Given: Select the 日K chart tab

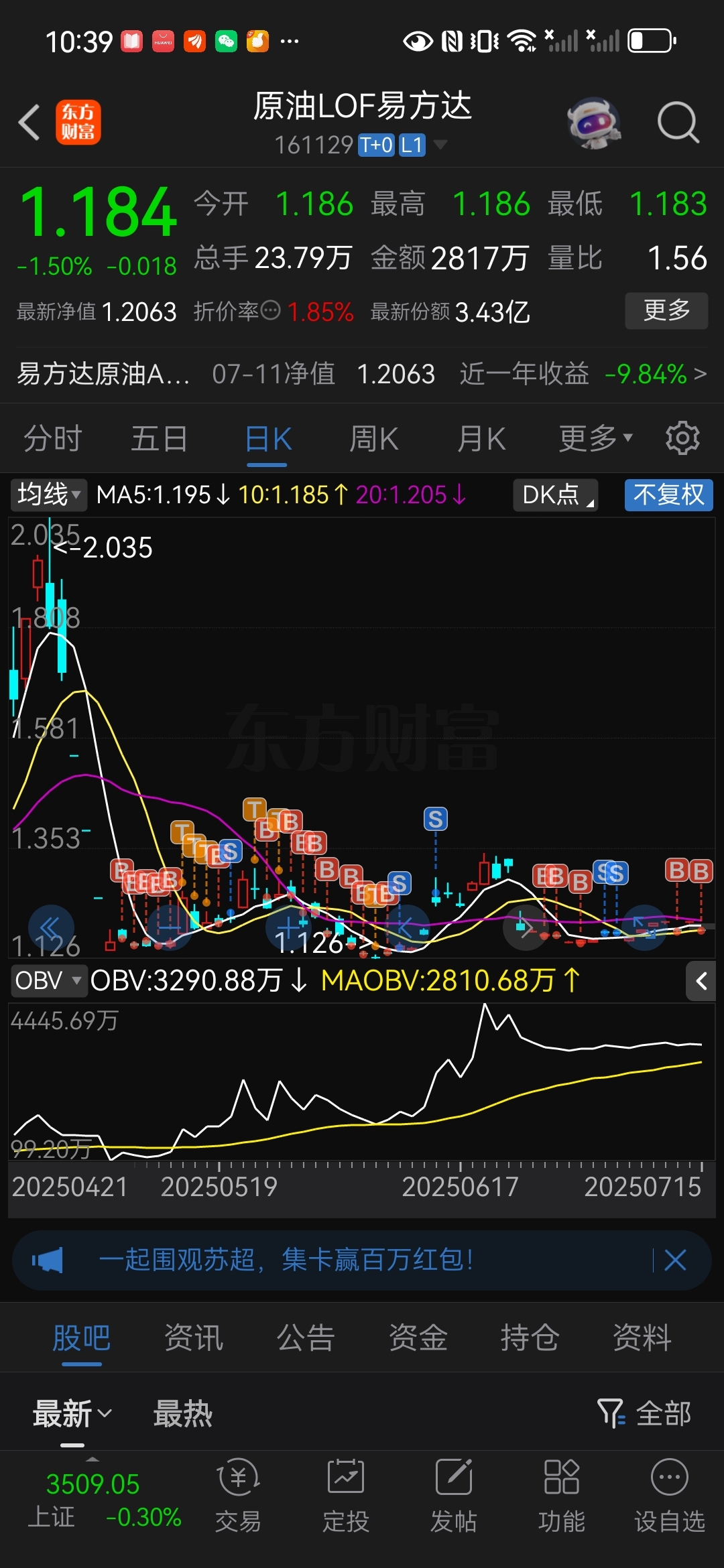Looking at the screenshot, I should (267, 439).
